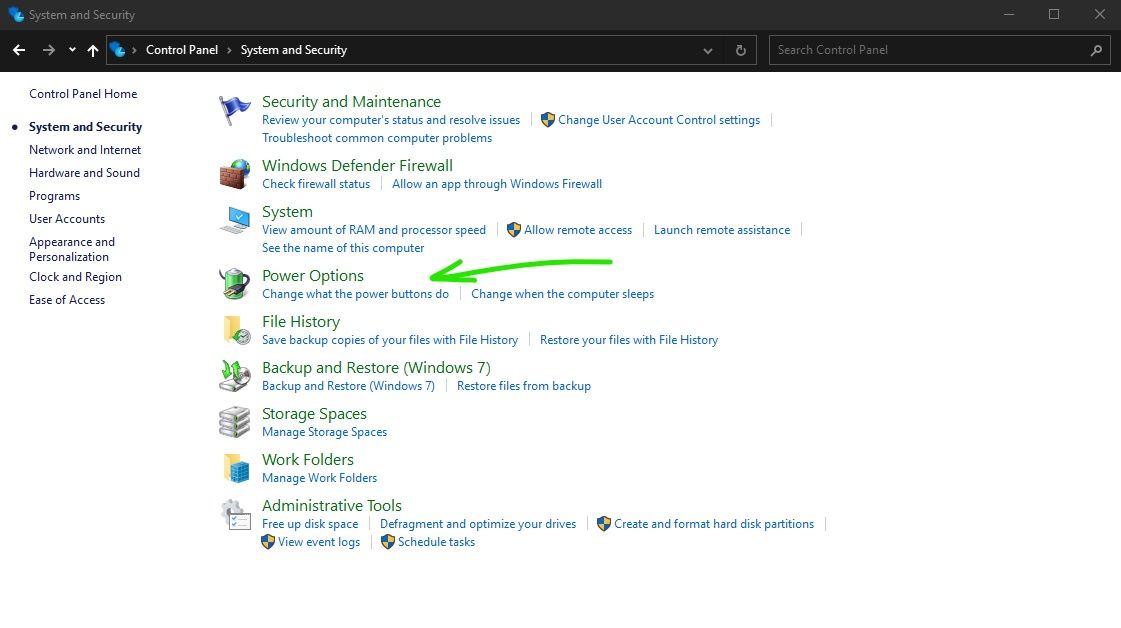1121x628 pixels.
Task: Click the Work Folders icon
Action: tap(235, 468)
